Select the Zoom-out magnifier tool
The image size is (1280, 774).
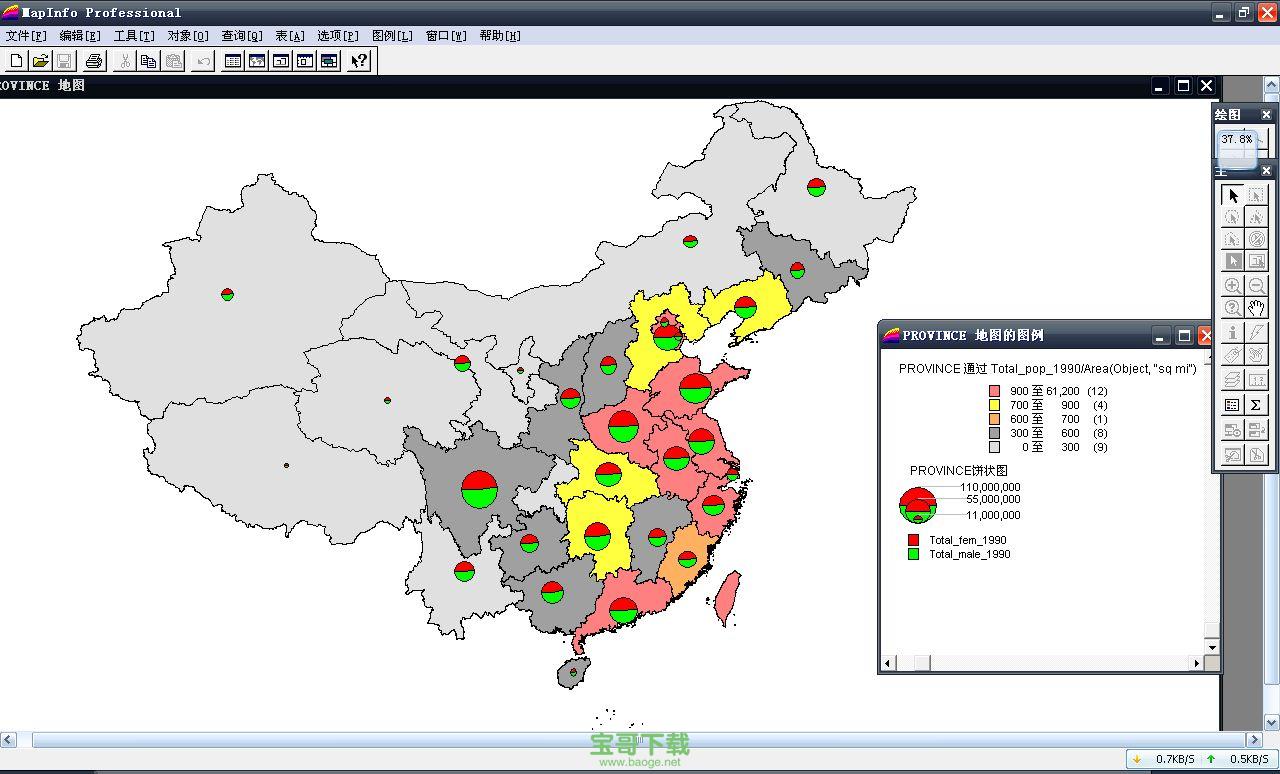click(1257, 285)
